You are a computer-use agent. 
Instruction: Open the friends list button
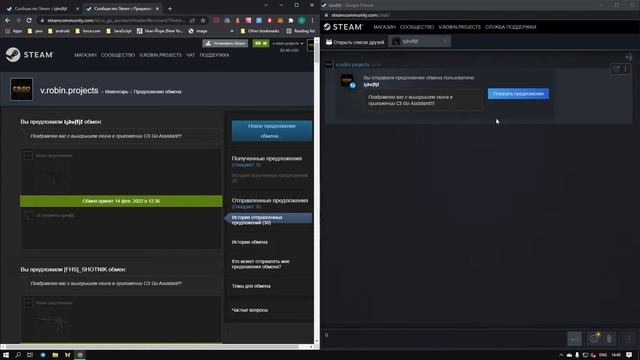coord(354,42)
